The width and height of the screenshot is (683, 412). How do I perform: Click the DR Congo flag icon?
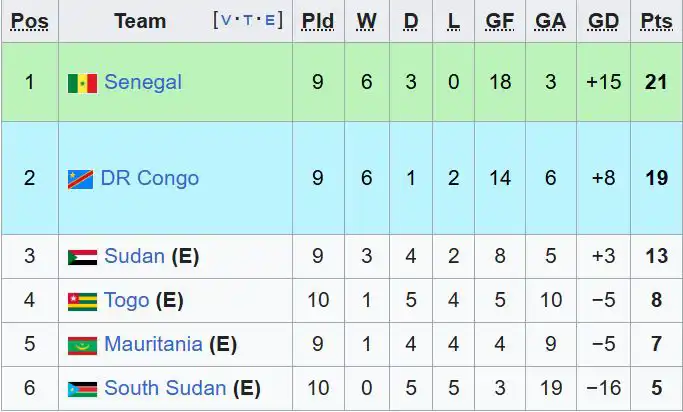[81, 179]
